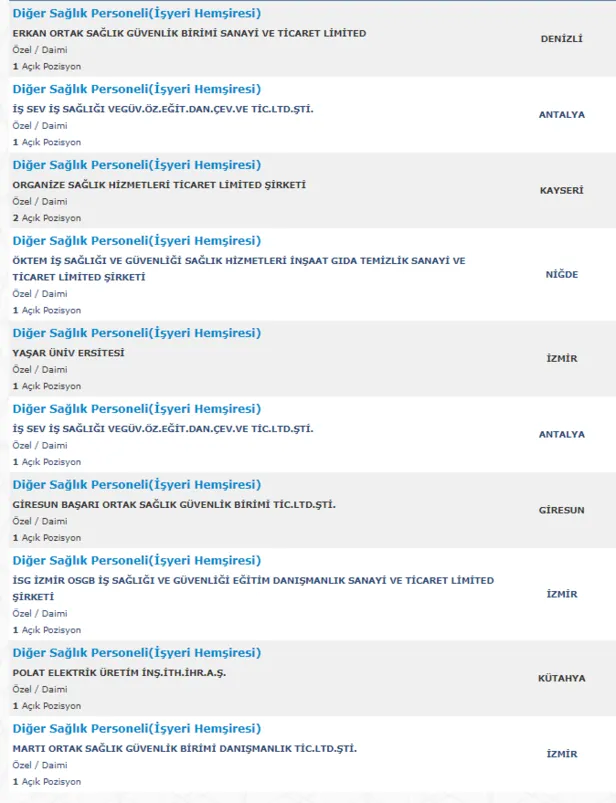Viewport: 616px width, 803px height.
Task: Open the job title above MARTI ORTAK SAĞLIK
Action: coord(136,729)
